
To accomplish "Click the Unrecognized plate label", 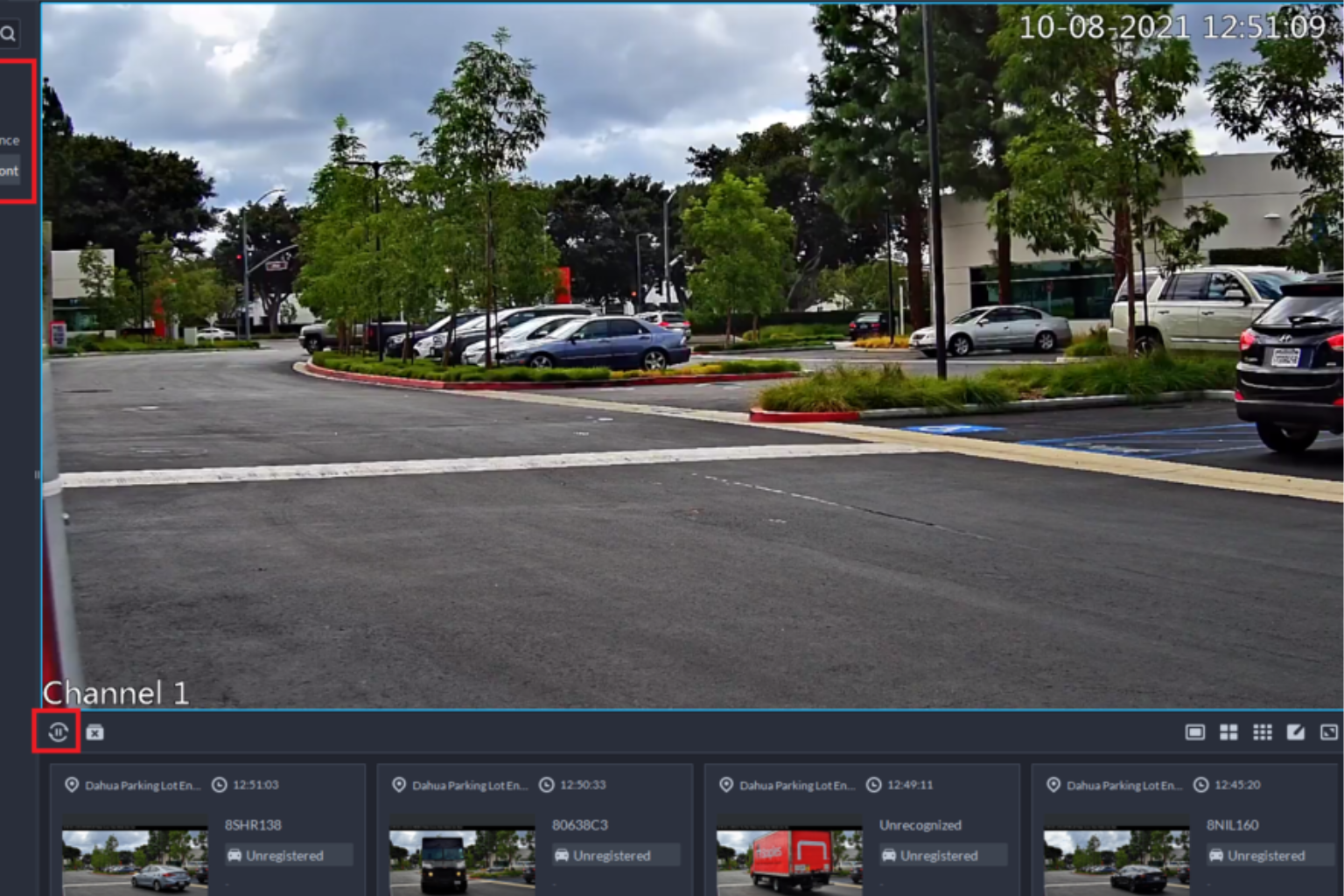I will tap(920, 825).
